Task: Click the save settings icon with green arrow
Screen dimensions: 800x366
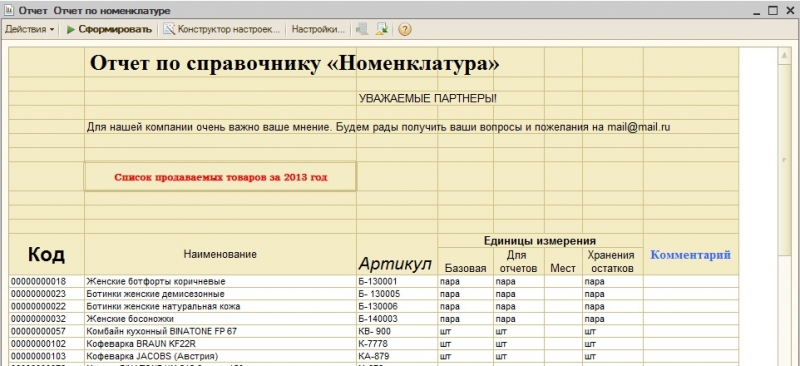Action: 382,30
